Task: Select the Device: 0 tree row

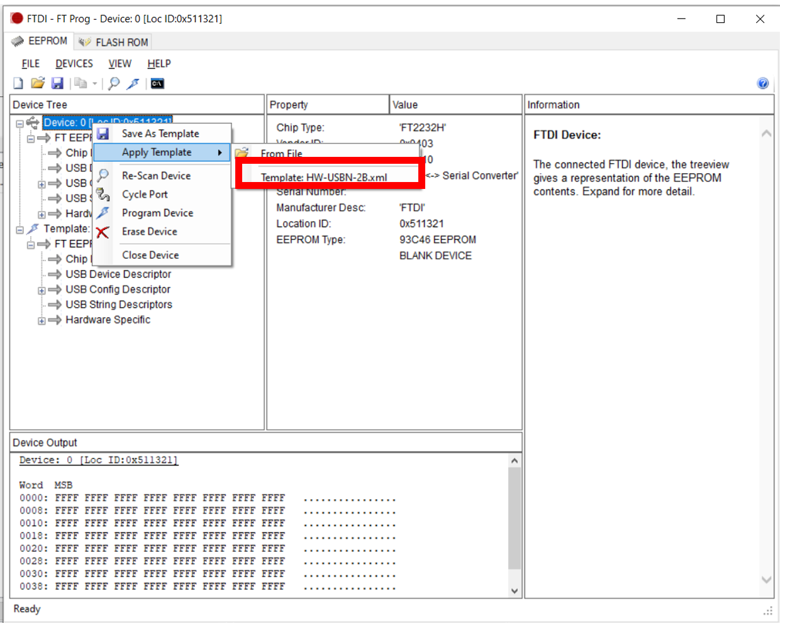Action: point(108,123)
